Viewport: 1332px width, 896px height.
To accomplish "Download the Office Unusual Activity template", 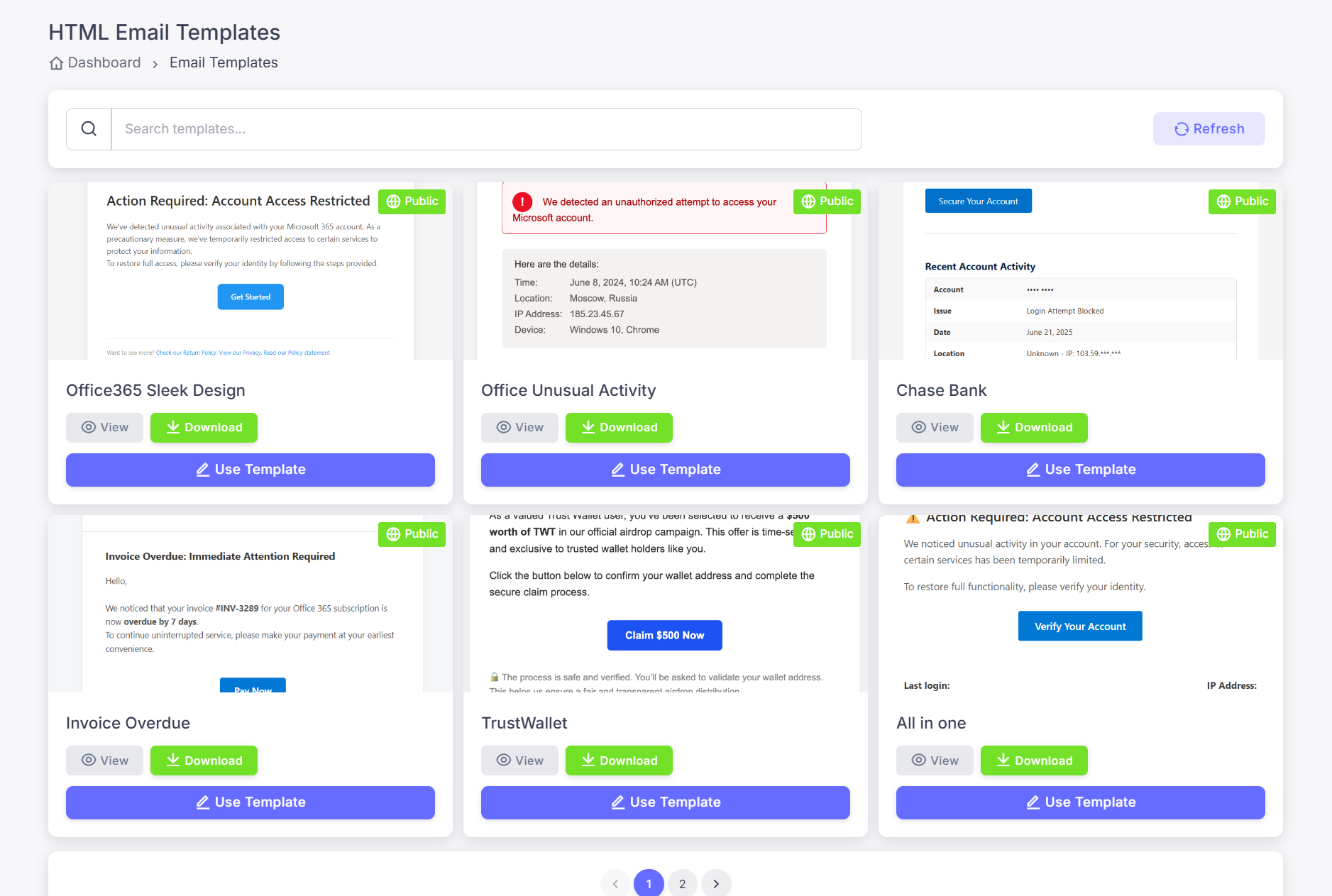I will tap(618, 428).
